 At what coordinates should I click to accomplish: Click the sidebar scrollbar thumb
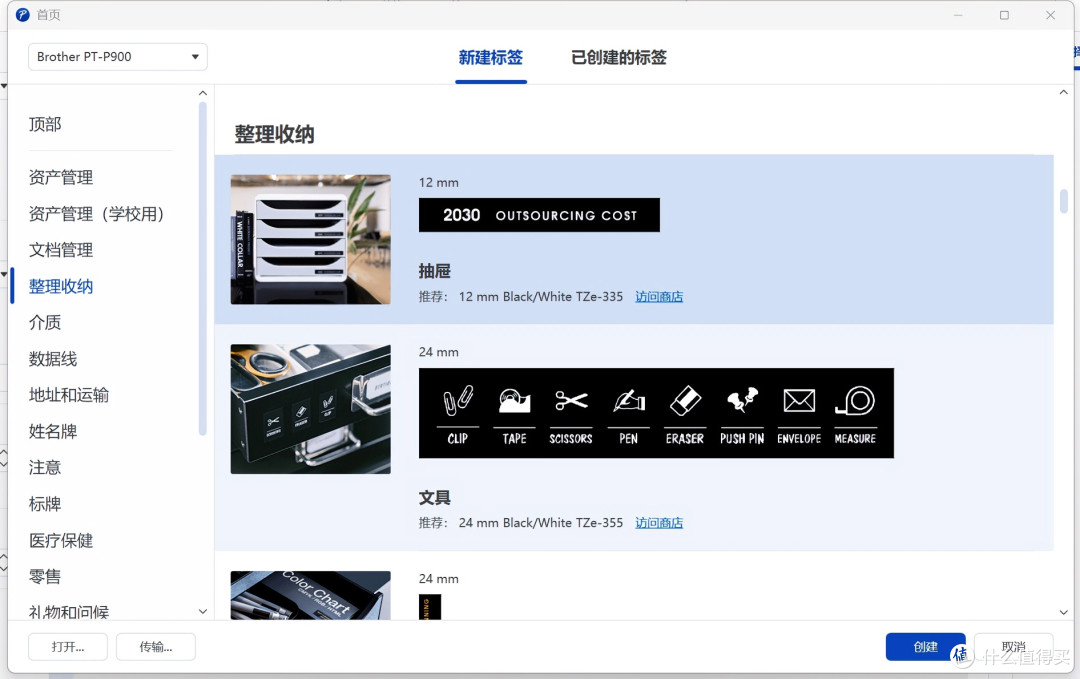202,269
